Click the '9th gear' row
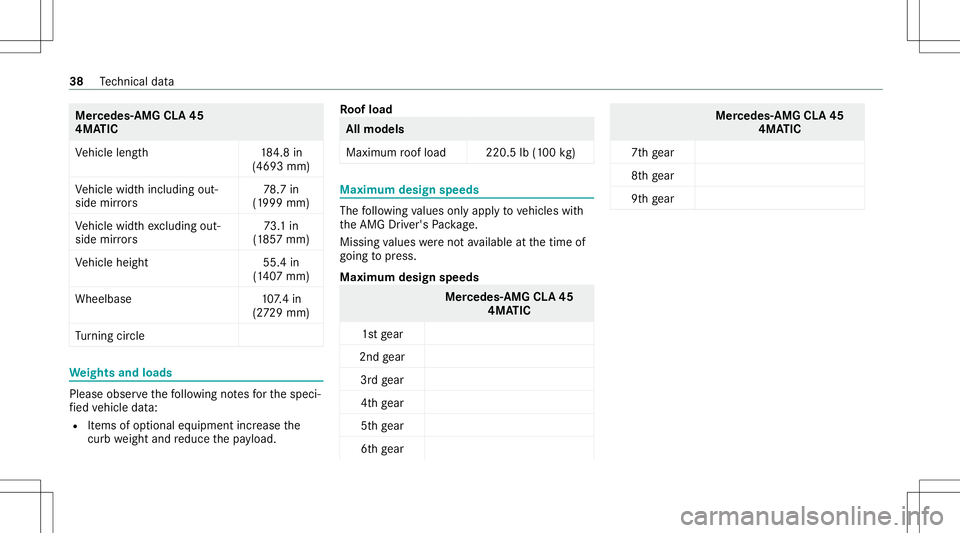 pyautogui.click(x=737, y=199)
